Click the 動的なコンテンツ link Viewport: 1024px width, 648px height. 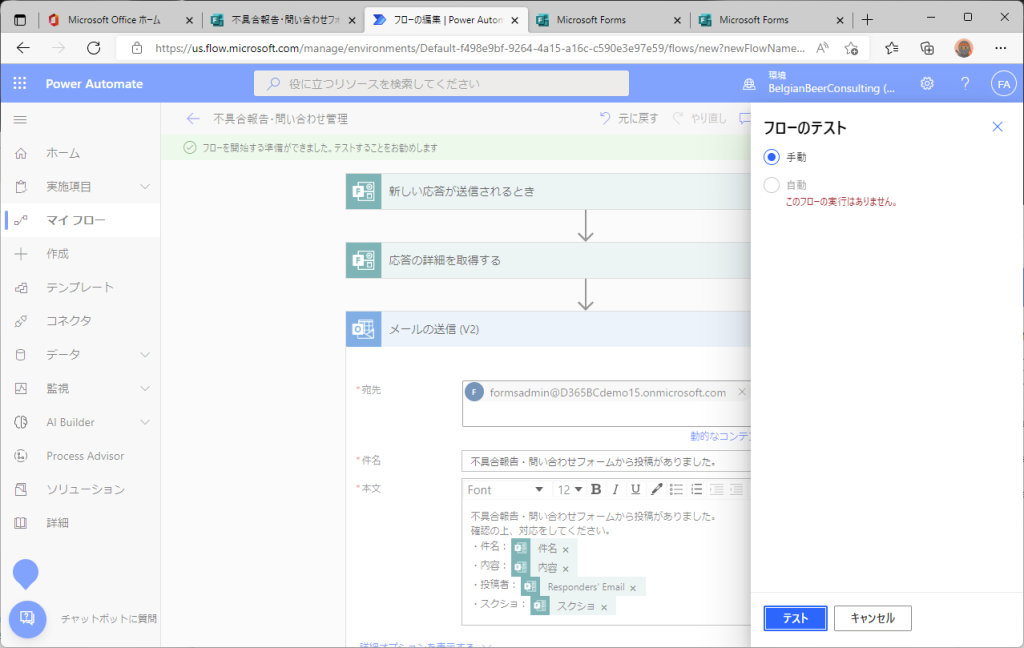tap(720, 436)
